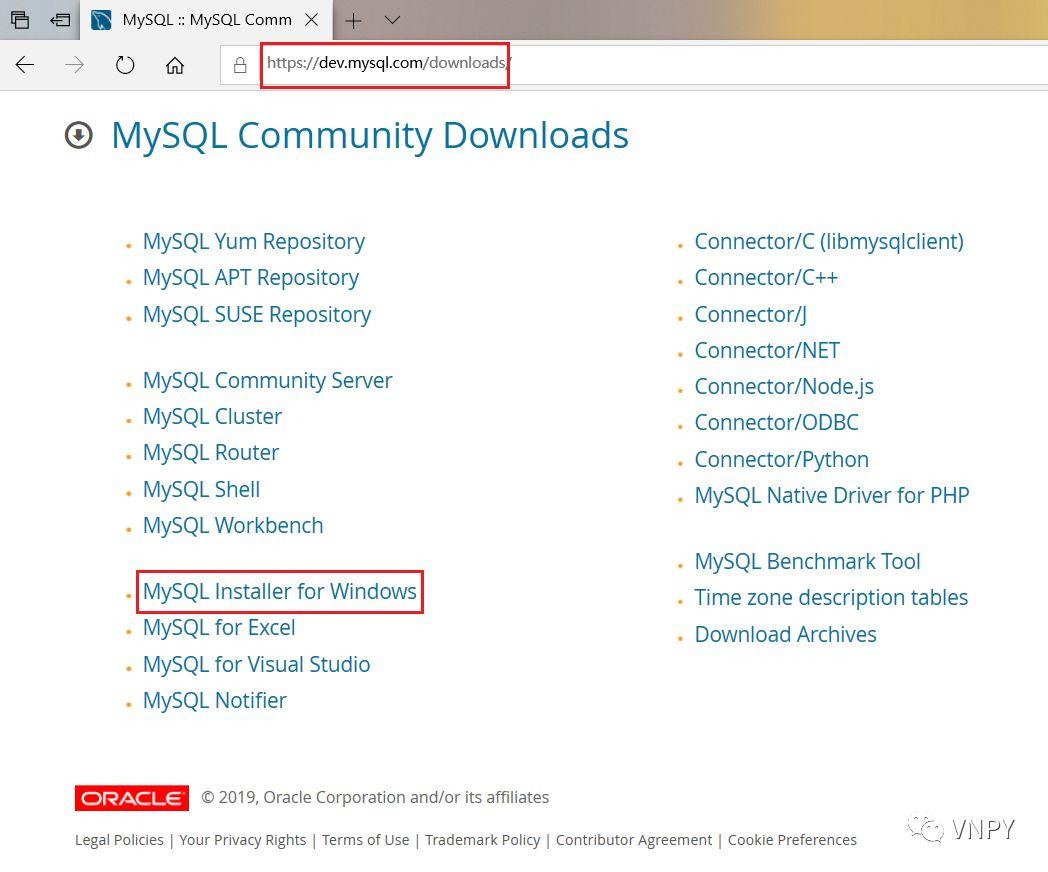Open Connector/Python link
The image size is (1048, 872).
(x=781, y=459)
